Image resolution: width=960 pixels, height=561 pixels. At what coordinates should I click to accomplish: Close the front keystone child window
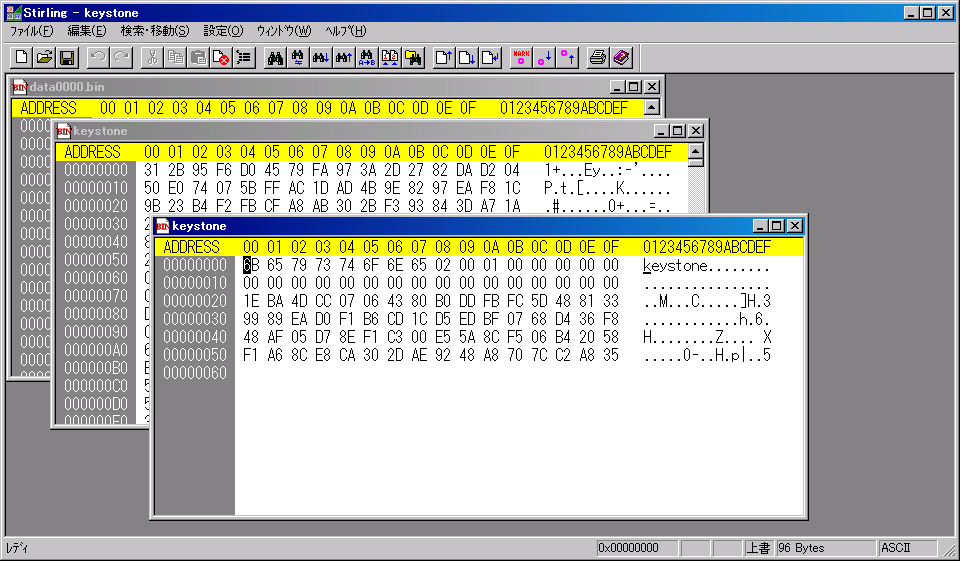[795, 225]
